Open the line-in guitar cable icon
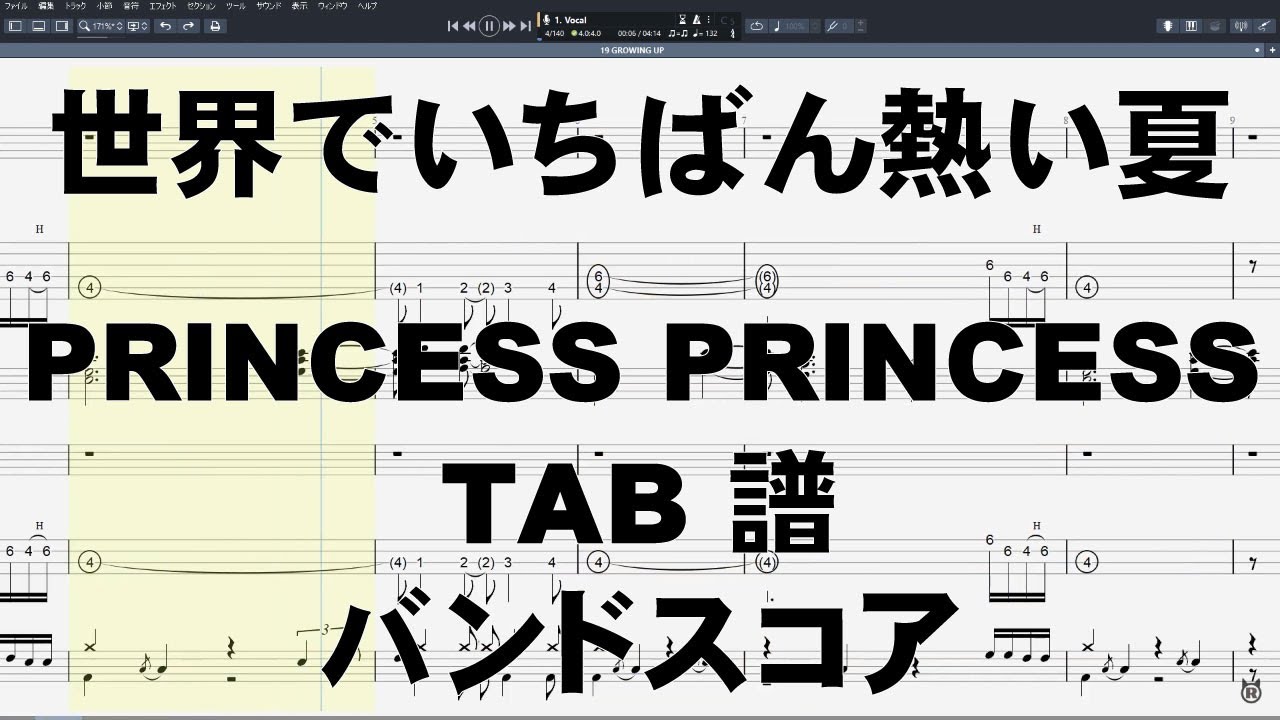The height and width of the screenshot is (720, 1280). 1262,26
